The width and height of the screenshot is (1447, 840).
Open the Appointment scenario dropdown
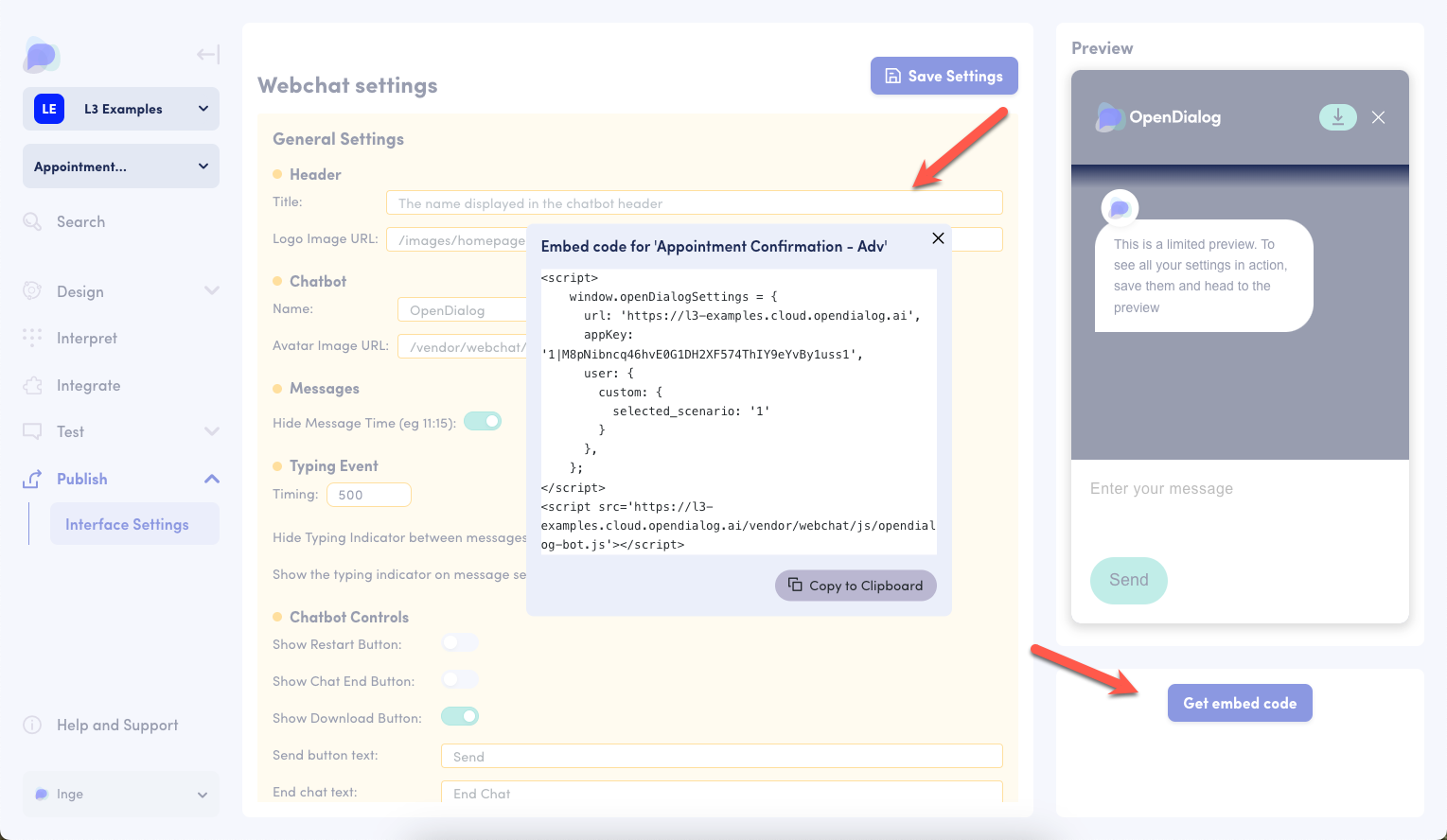121,166
